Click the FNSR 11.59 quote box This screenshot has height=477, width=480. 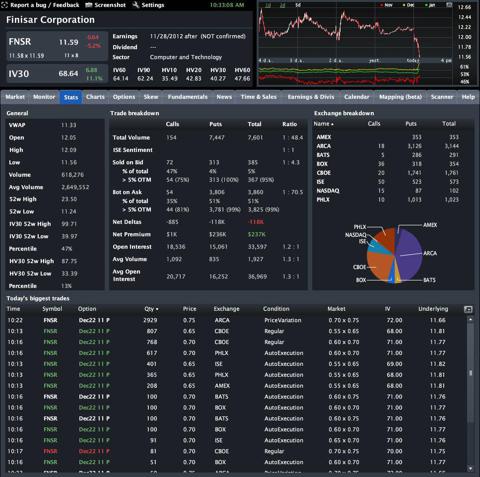[57, 46]
